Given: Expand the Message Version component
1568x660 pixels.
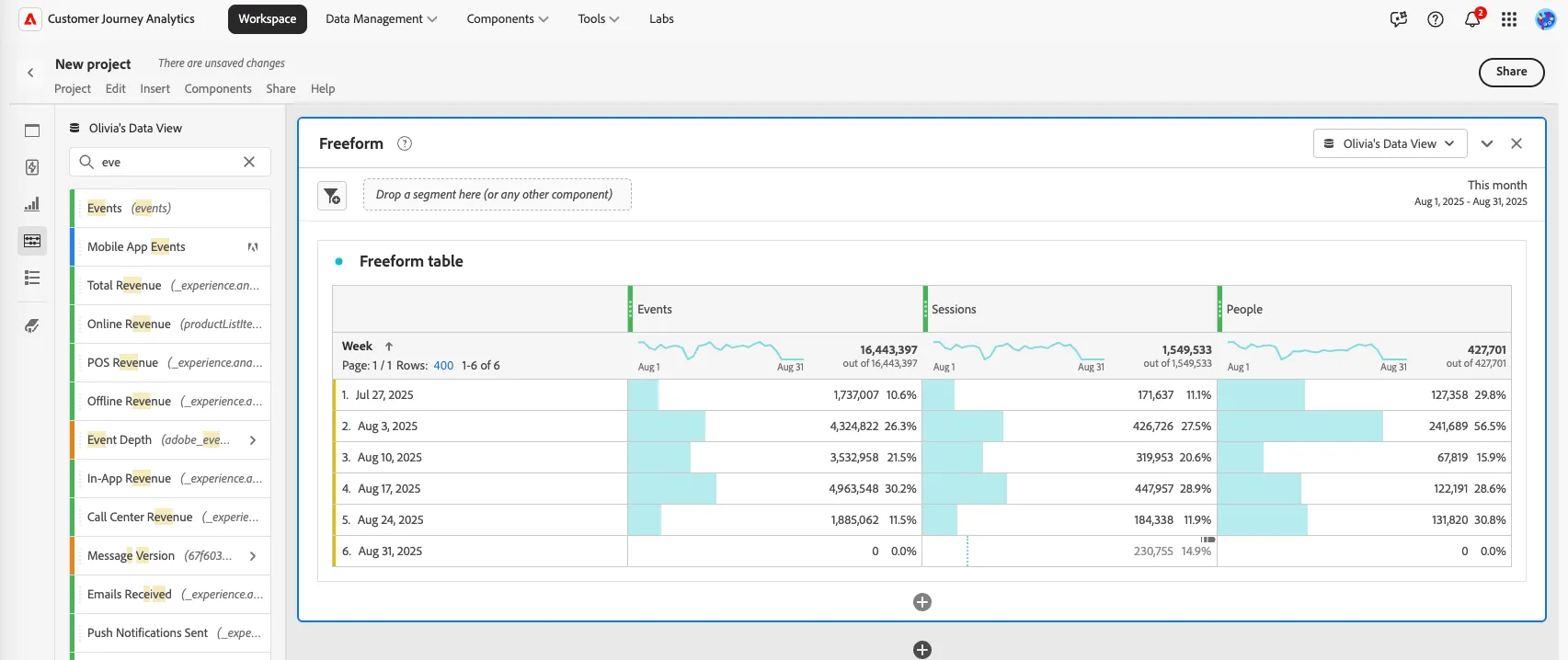Looking at the screenshot, I should (253, 556).
